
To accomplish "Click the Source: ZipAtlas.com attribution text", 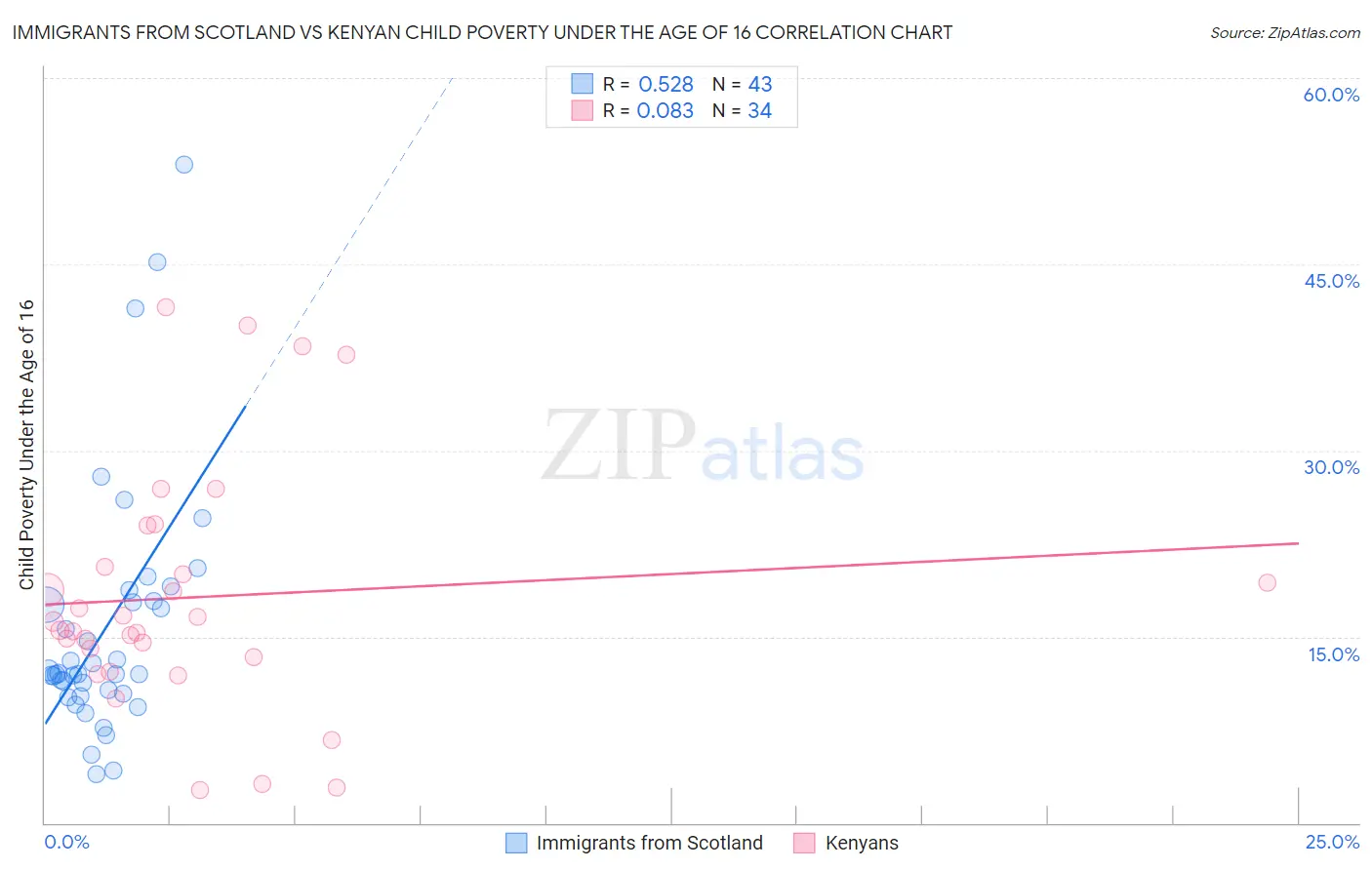I will pos(1285,32).
